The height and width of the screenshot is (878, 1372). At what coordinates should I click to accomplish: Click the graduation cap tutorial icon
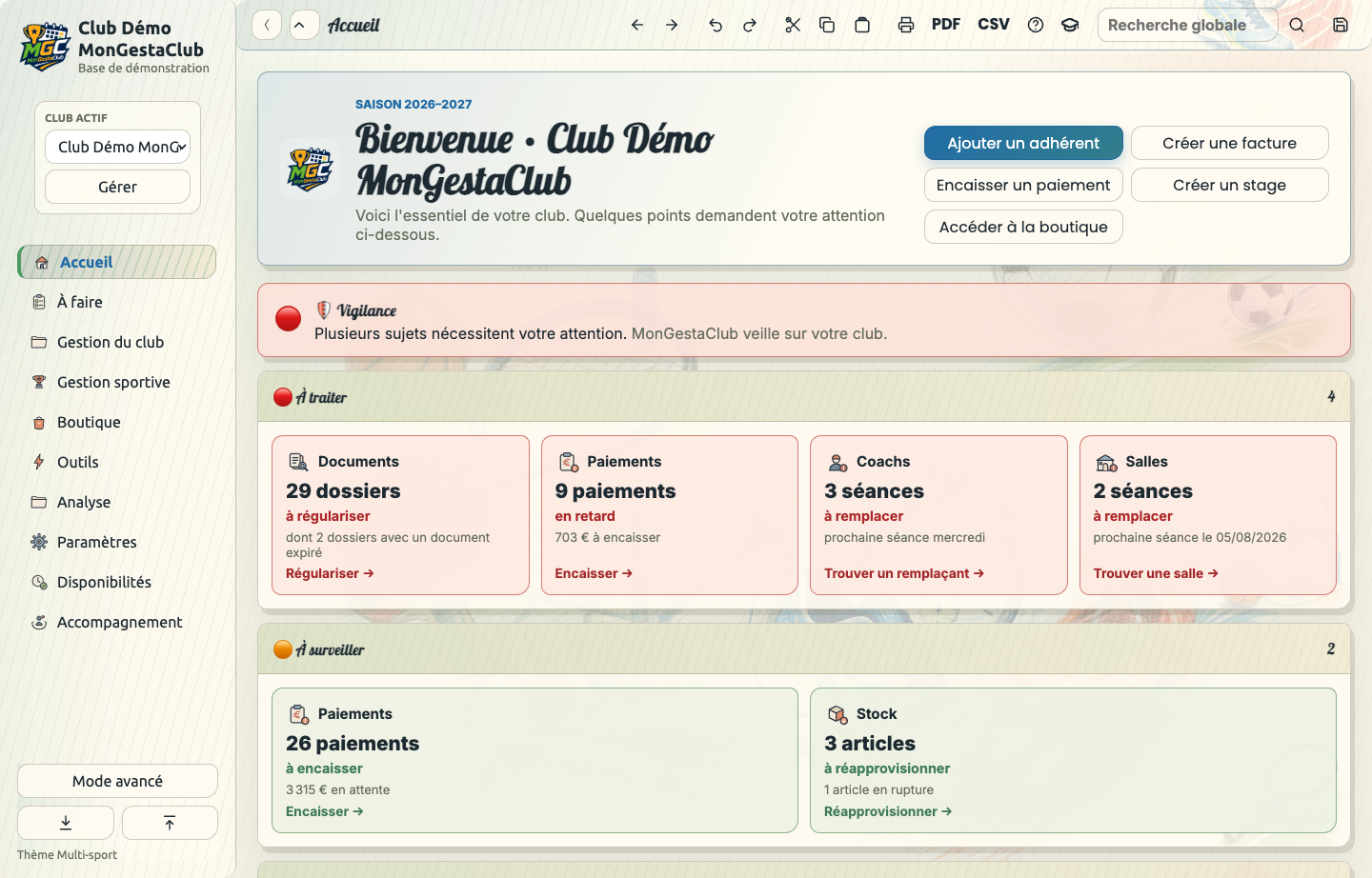pyautogui.click(x=1070, y=25)
